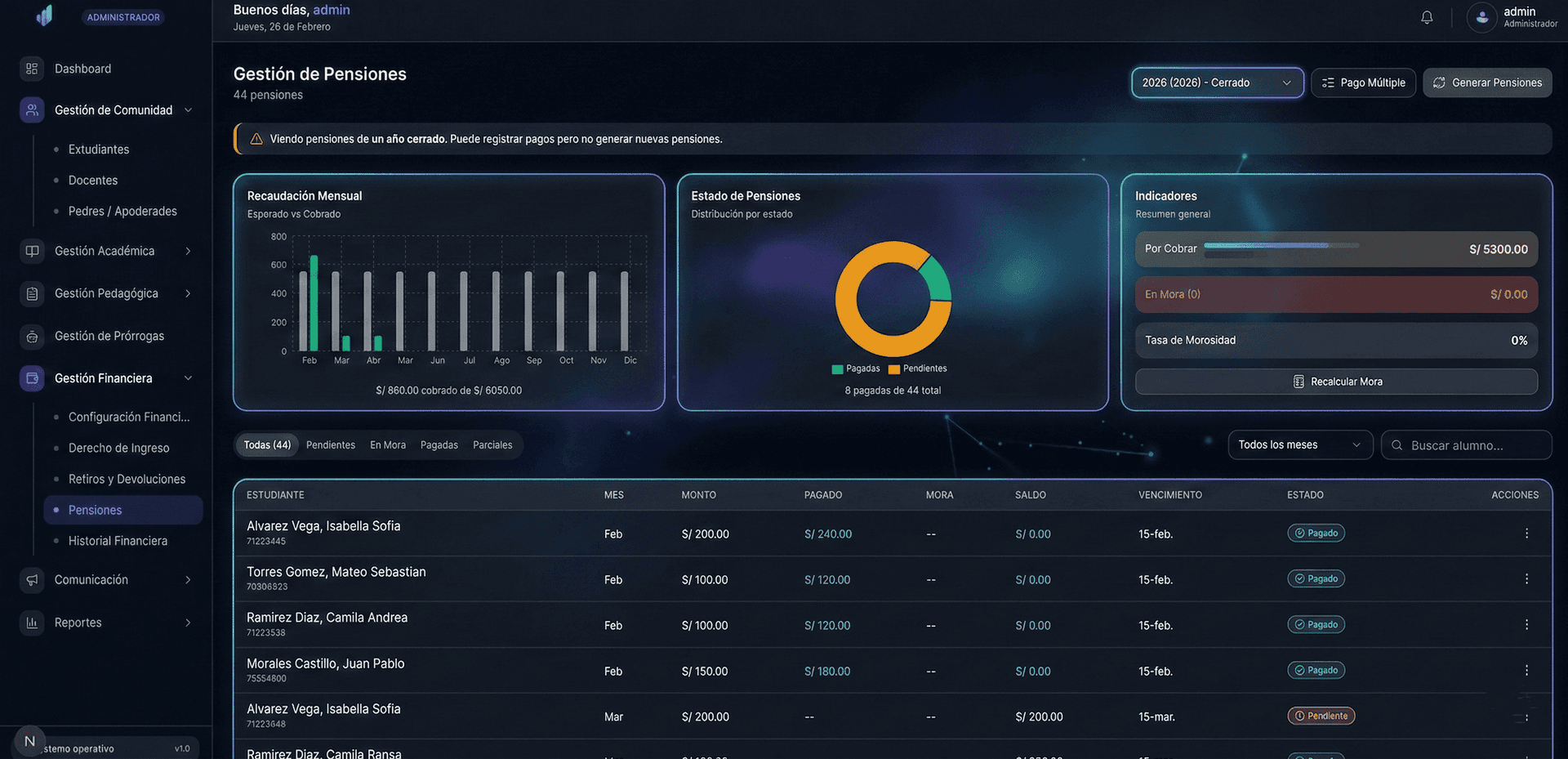Click the Gestión de Prórrogas icon

coord(32,337)
